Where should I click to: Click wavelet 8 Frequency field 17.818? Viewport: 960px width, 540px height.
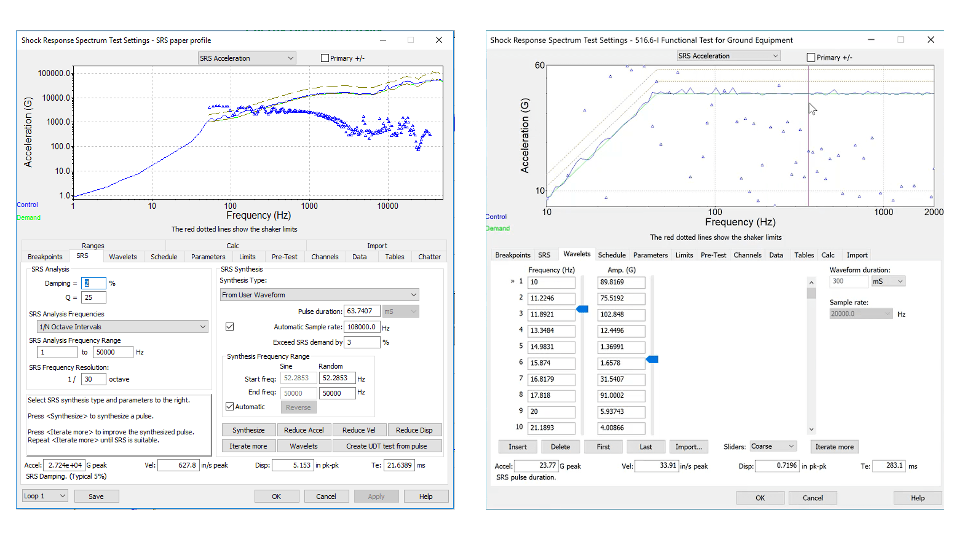point(552,396)
